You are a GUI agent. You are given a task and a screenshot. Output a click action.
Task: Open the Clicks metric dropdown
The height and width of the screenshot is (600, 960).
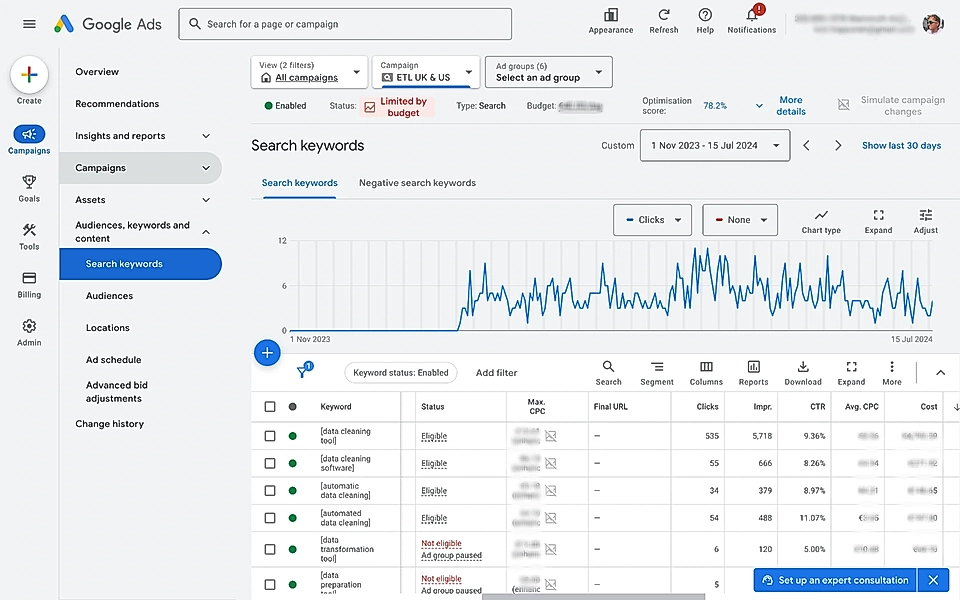tap(652, 220)
